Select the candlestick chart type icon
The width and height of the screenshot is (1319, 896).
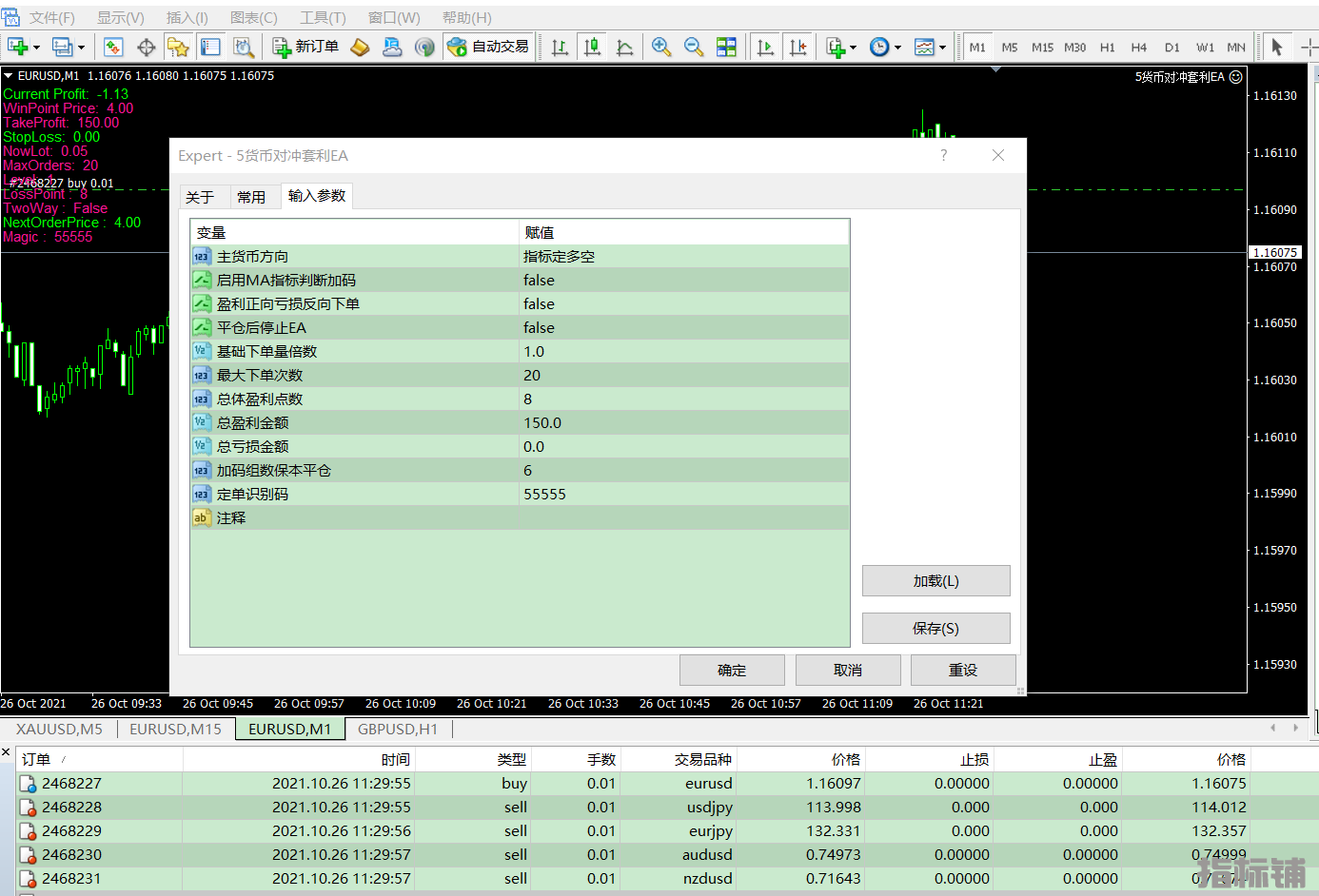click(x=592, y=47)
